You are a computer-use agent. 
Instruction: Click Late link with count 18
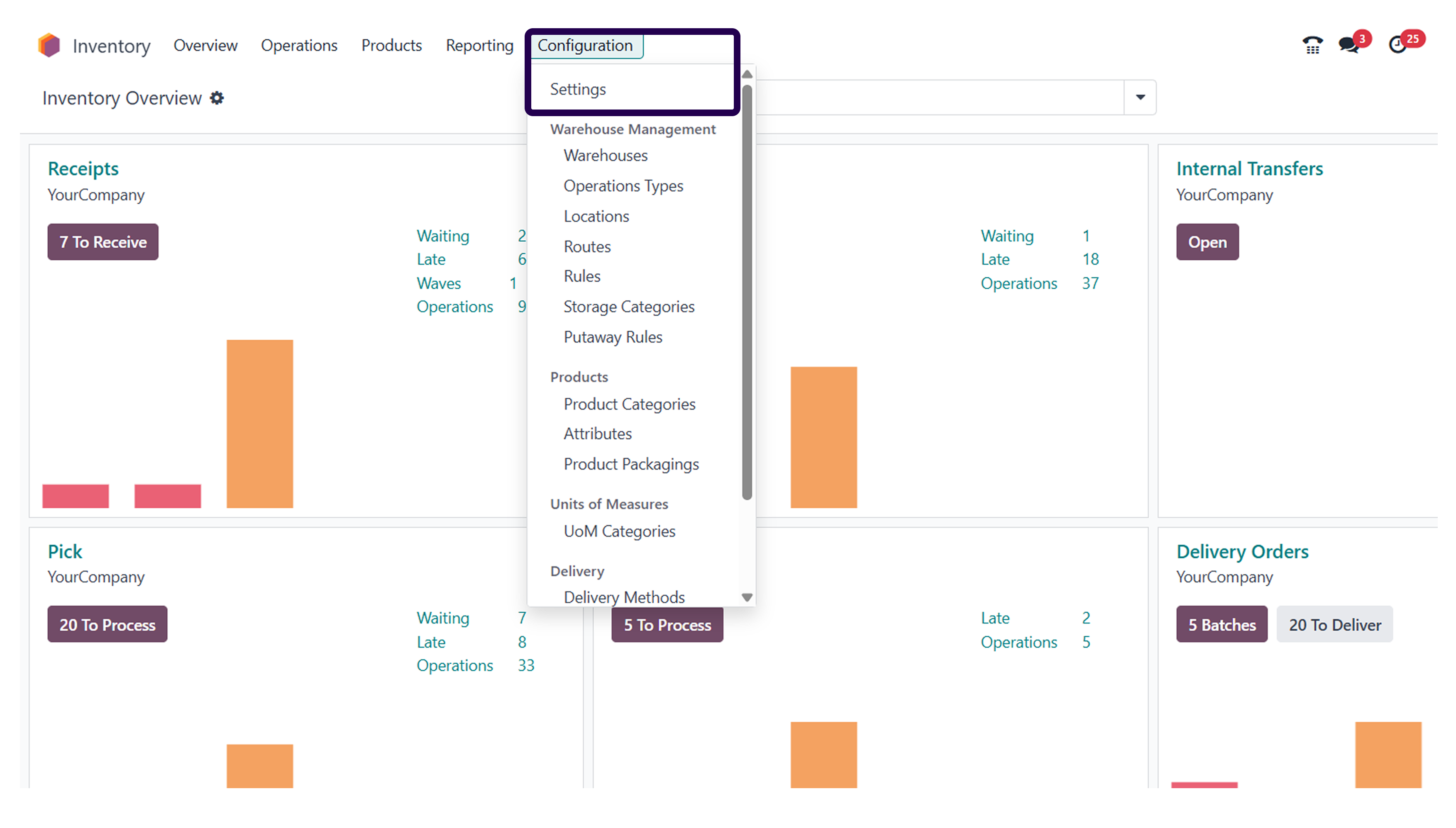coord(995,259)
